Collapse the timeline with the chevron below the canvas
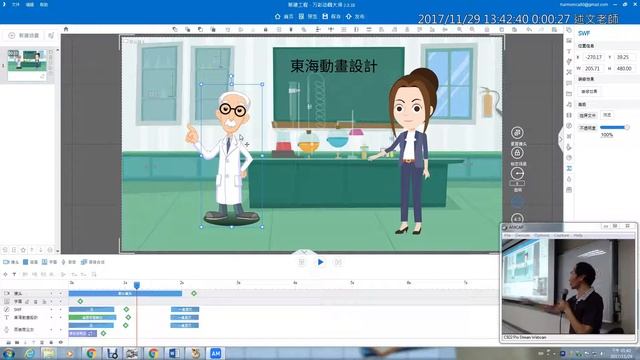The width and height of the screenshot is (640, 360). pos(303,252)
